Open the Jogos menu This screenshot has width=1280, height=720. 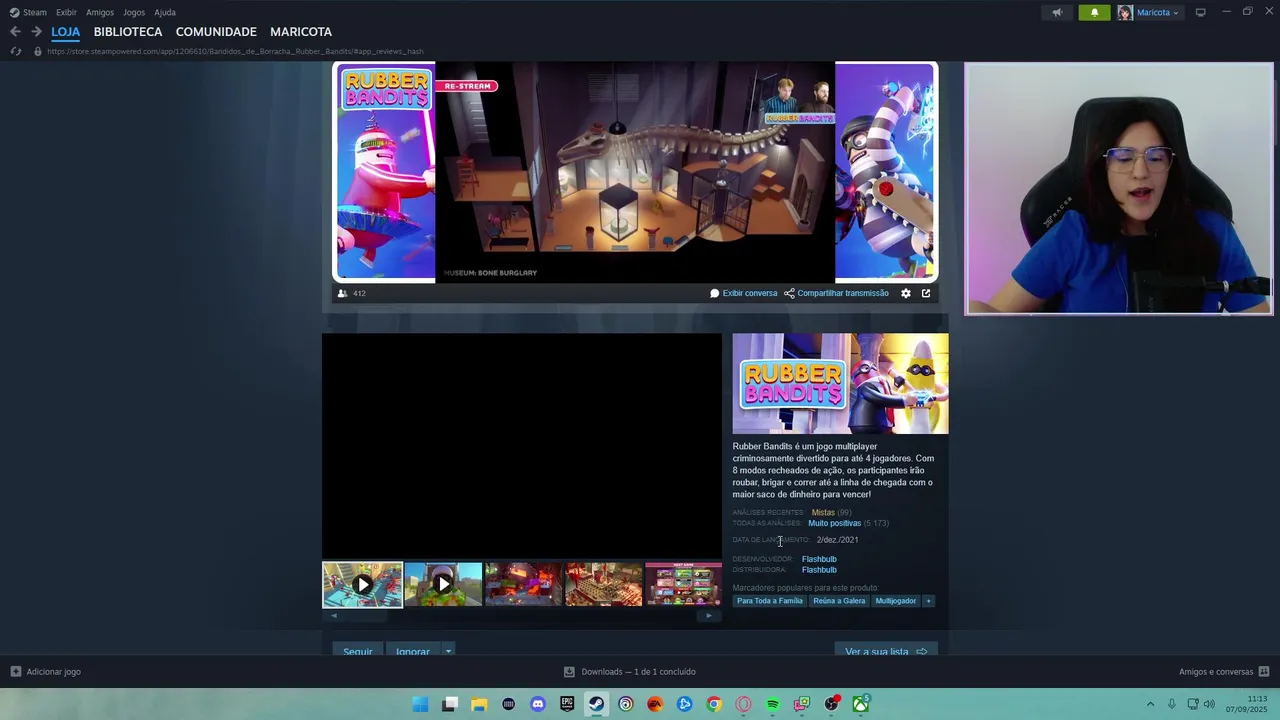click(x=134, y=12)
